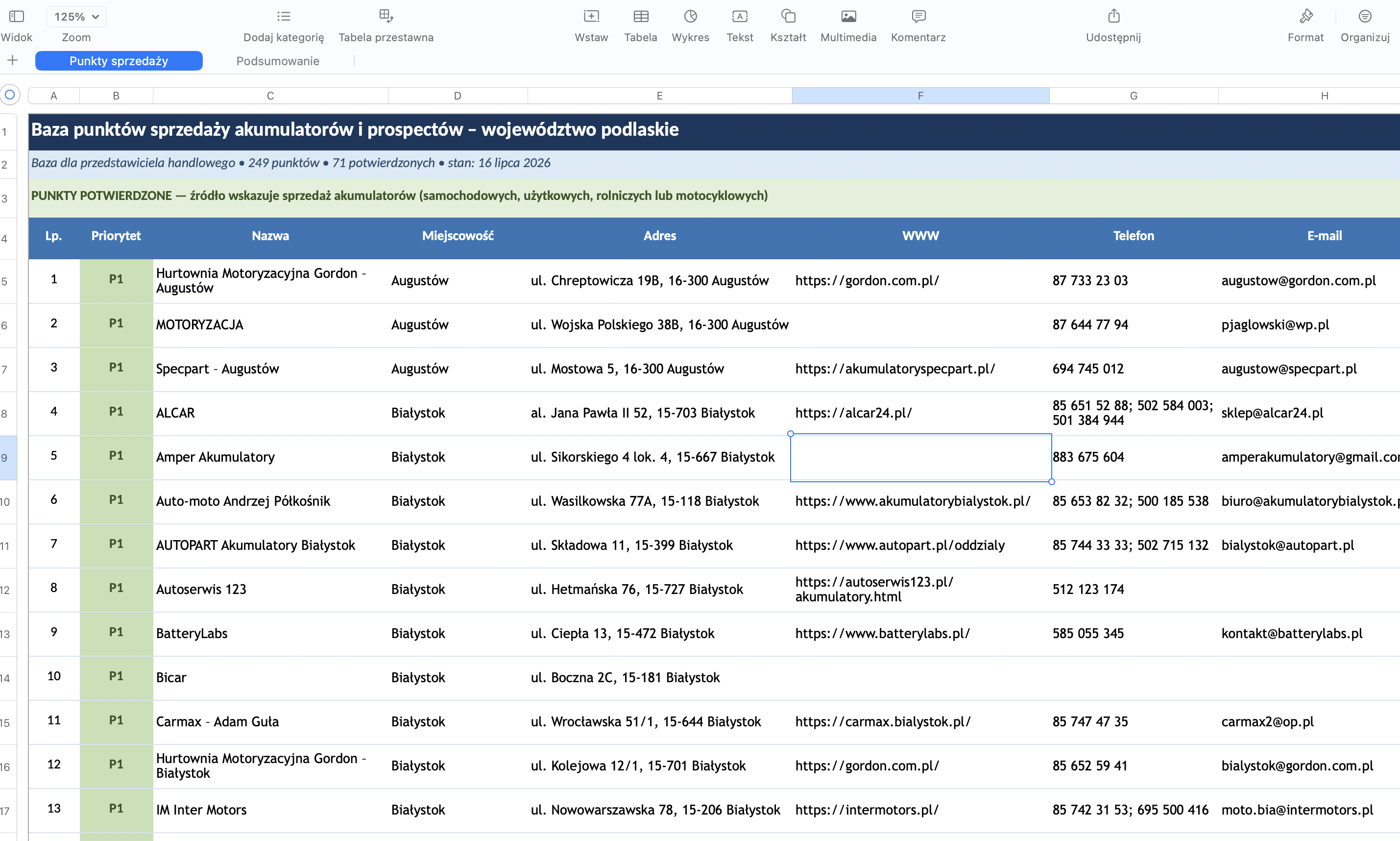Click the link https://alcar24.pl/

coord(853,413)
